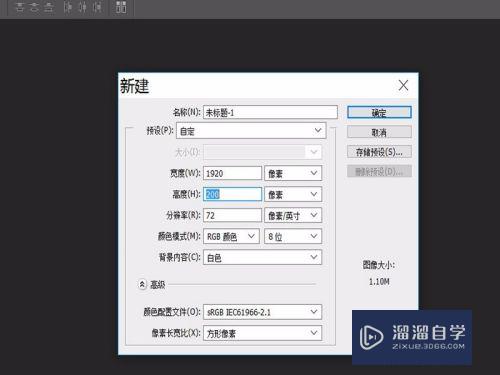This screenshot has width=500, height=375.
Task: Open the bit depth dropdown 8 位
Action: (293, 236)
